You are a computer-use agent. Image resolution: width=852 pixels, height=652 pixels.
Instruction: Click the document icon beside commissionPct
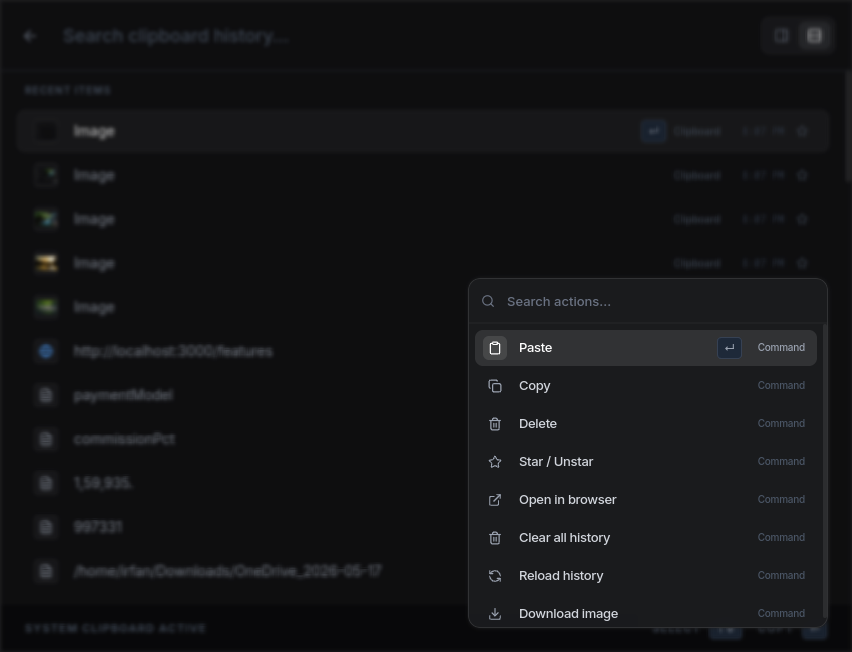tap(46, 439)
